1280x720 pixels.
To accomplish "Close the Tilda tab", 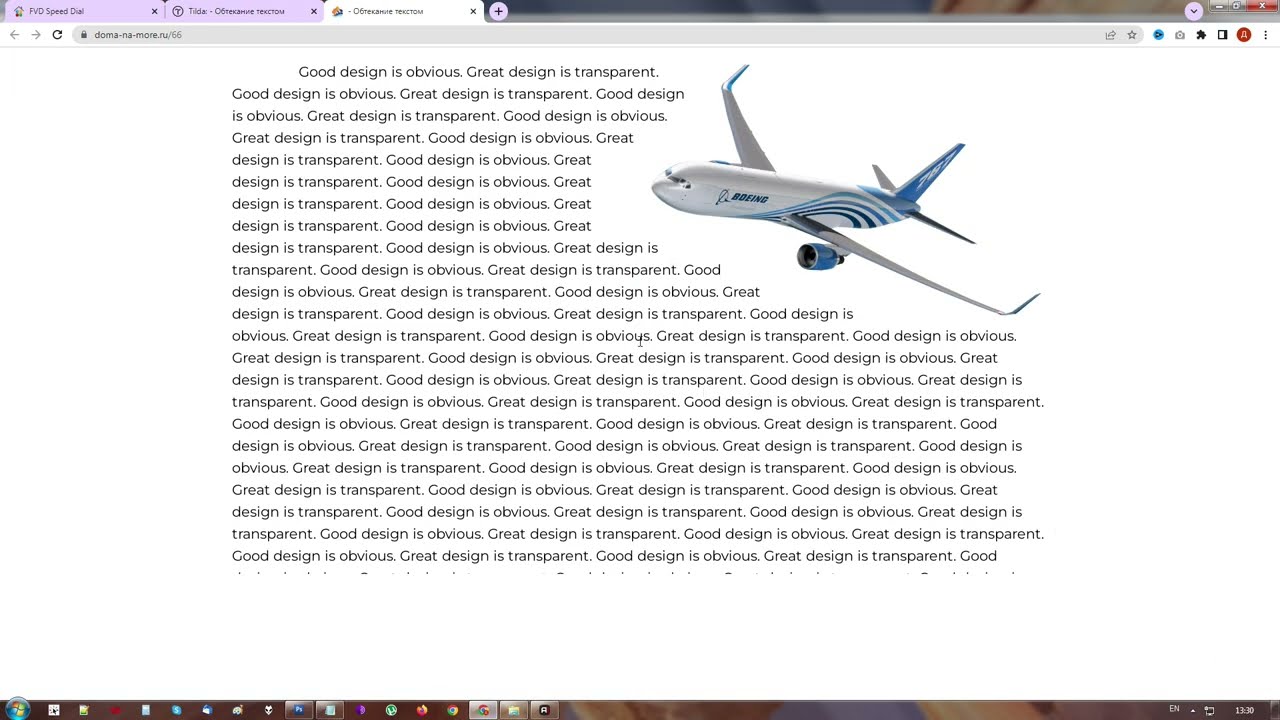I will click(x=314, y=11).
